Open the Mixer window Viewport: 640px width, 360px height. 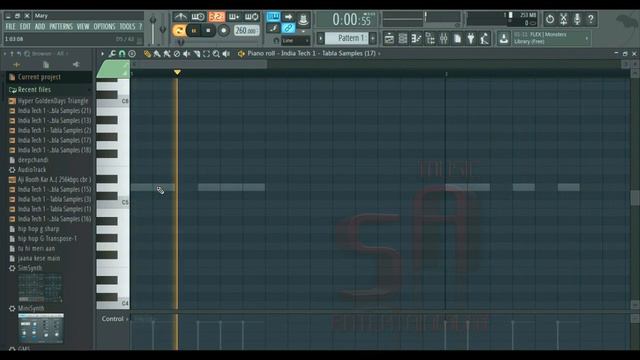(444, 39)
